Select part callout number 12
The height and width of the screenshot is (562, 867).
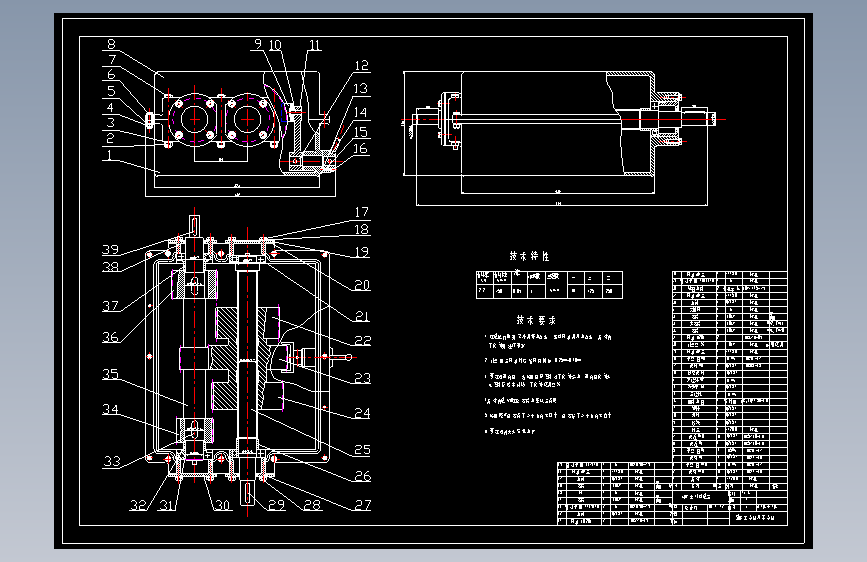[x=361, y=66]
